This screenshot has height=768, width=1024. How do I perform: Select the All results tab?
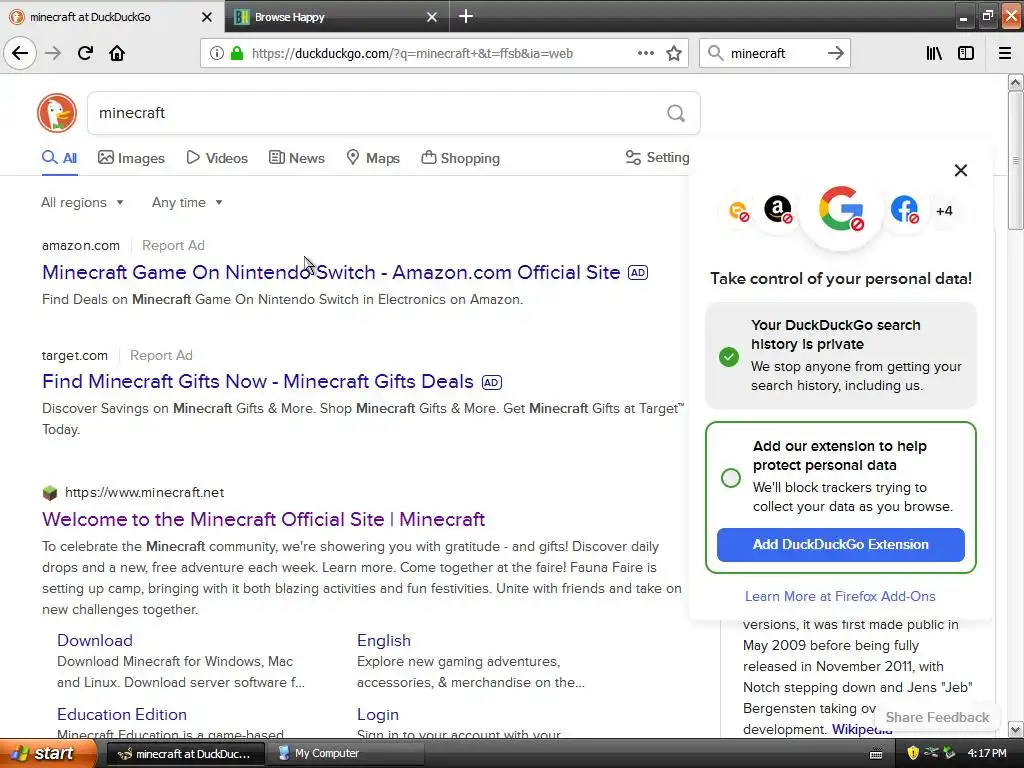pyautogui.click(x=59, y=158)
